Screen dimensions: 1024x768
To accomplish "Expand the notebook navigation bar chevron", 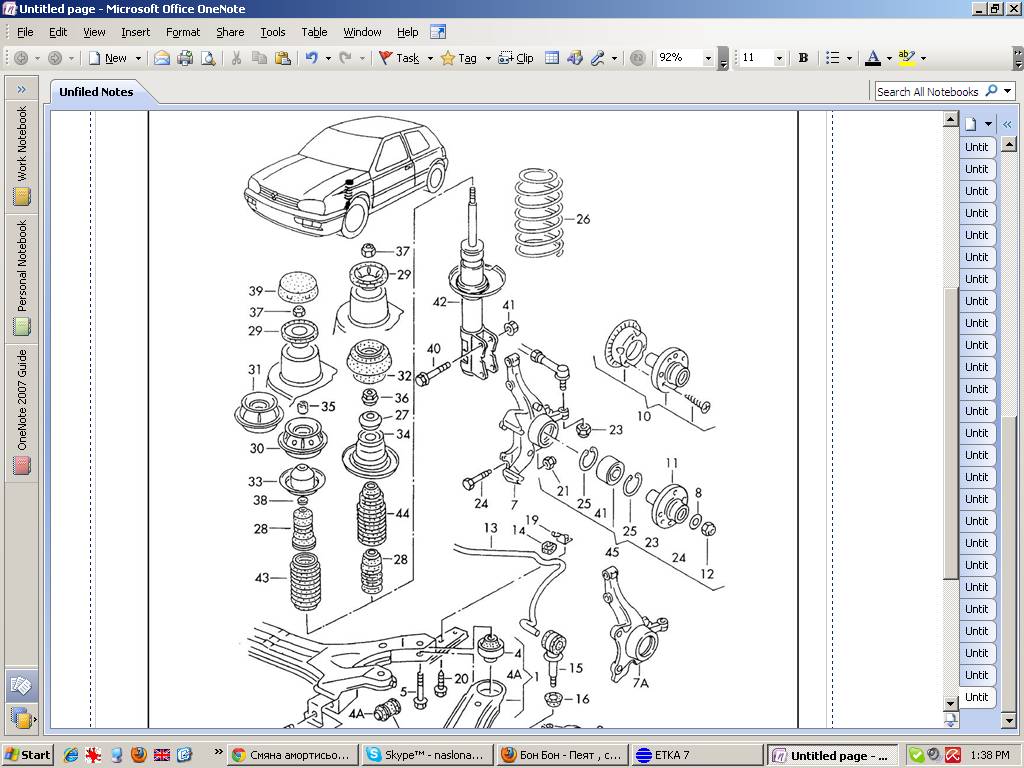I will (21, 89).
